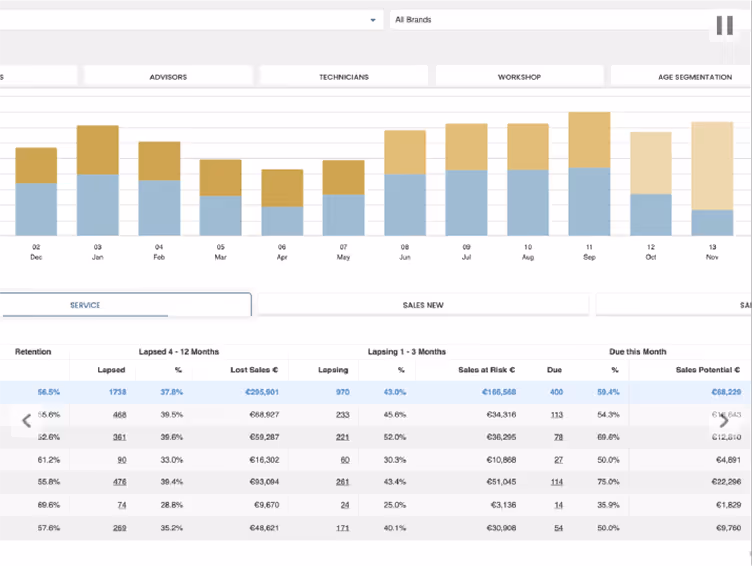752x566 pixels.
Task: Open lapsing count 221 link
Action: click(342, 437)
